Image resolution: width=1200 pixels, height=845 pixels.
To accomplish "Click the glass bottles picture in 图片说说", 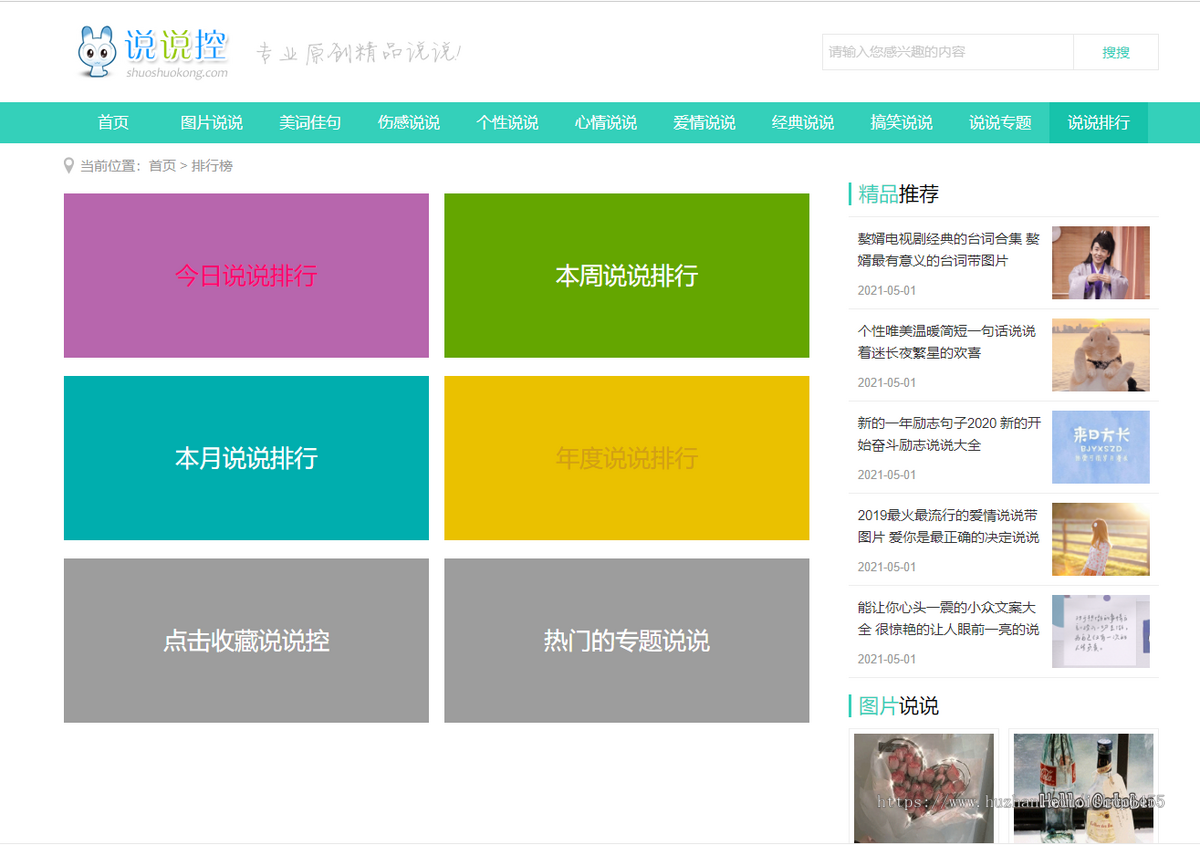I will (1083, 788).
